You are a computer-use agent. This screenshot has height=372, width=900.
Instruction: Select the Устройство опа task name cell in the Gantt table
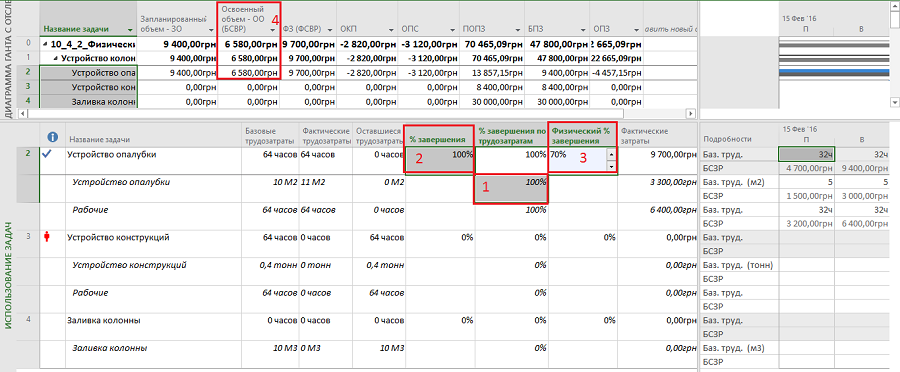(x=88, y=73)
